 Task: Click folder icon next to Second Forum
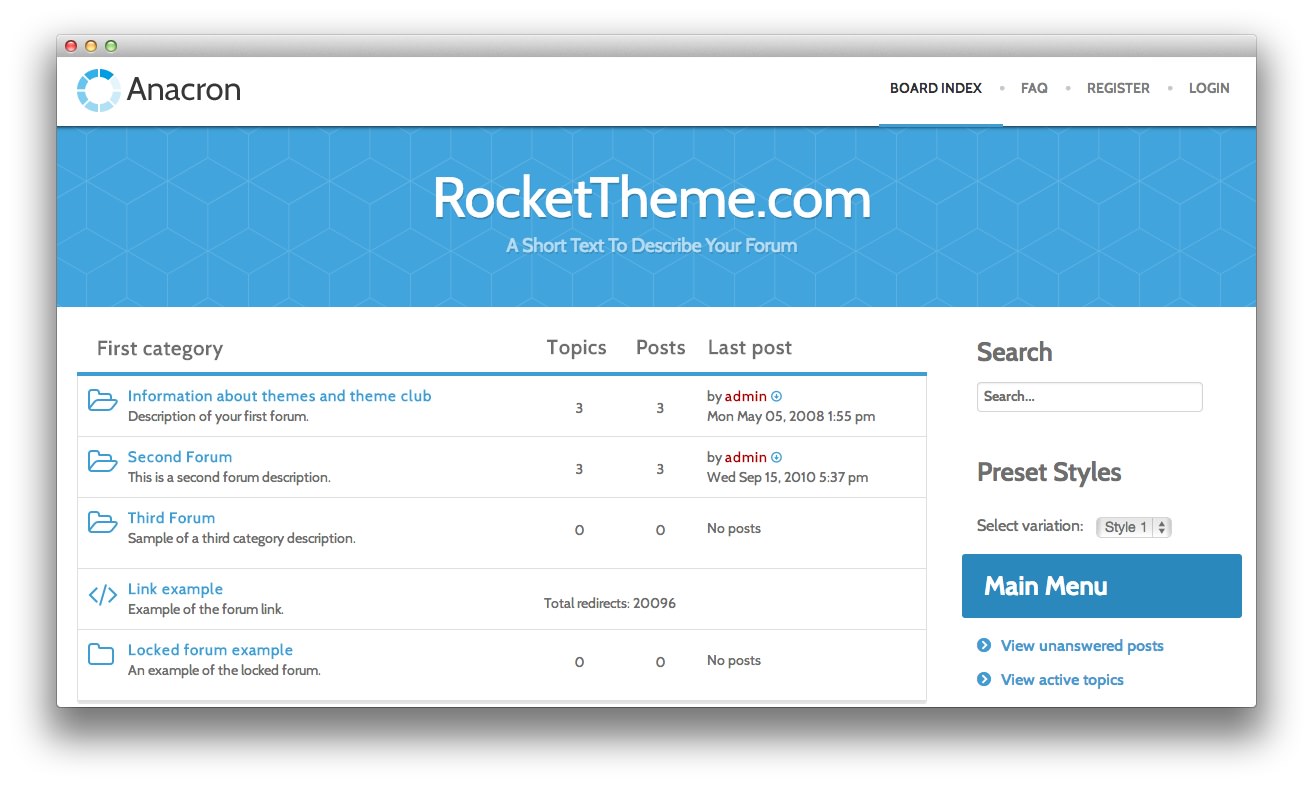pyautogui.click(x=102, y=461)
